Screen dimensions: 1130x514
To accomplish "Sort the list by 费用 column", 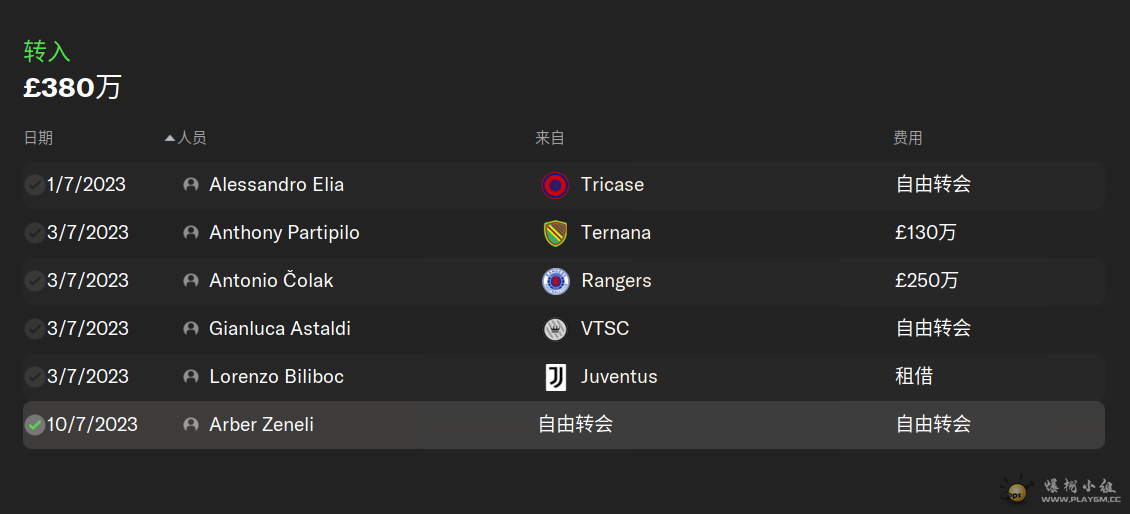I will coord(907,138).
